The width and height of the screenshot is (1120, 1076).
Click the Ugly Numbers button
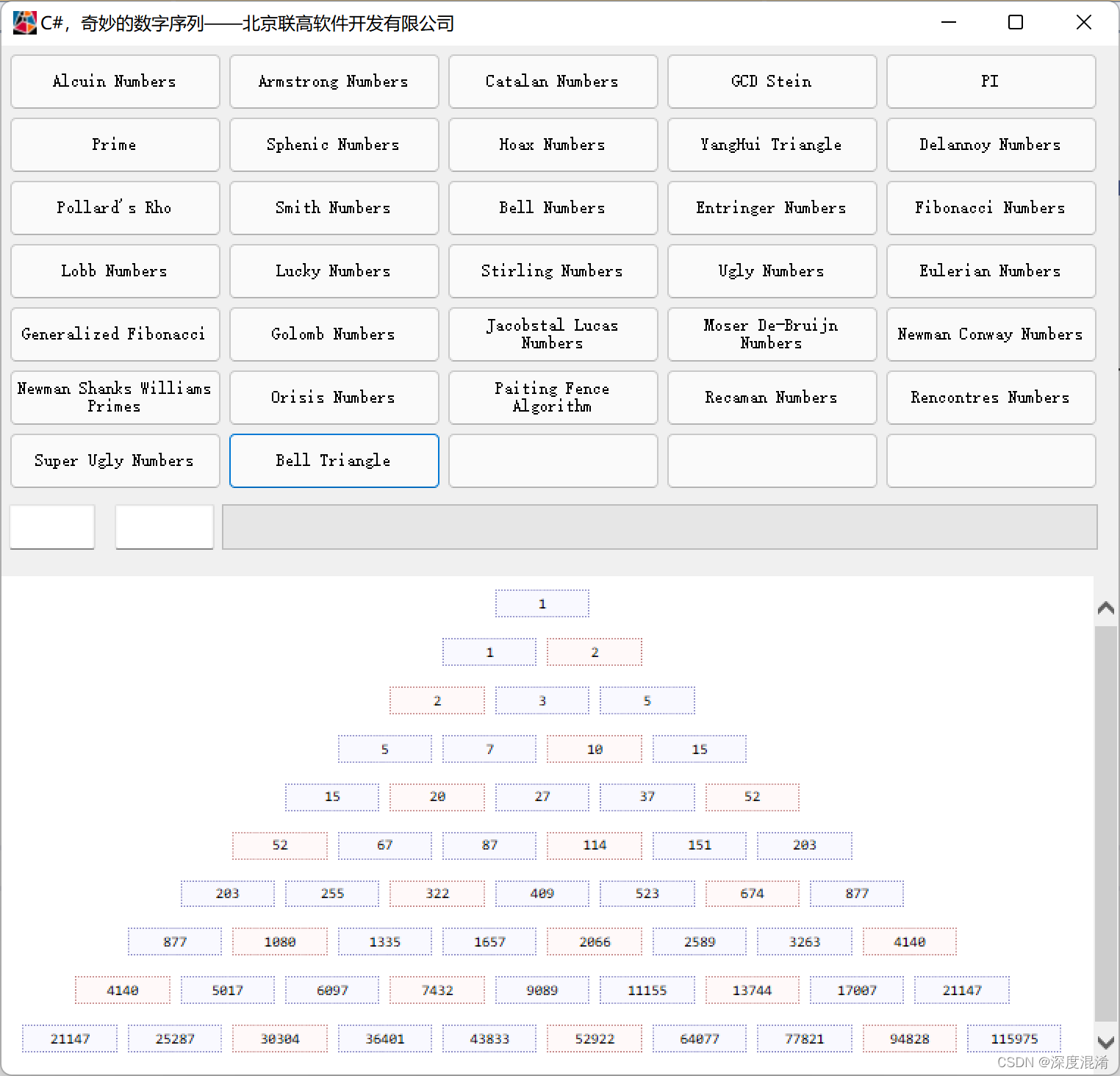[x=772, y=271]
